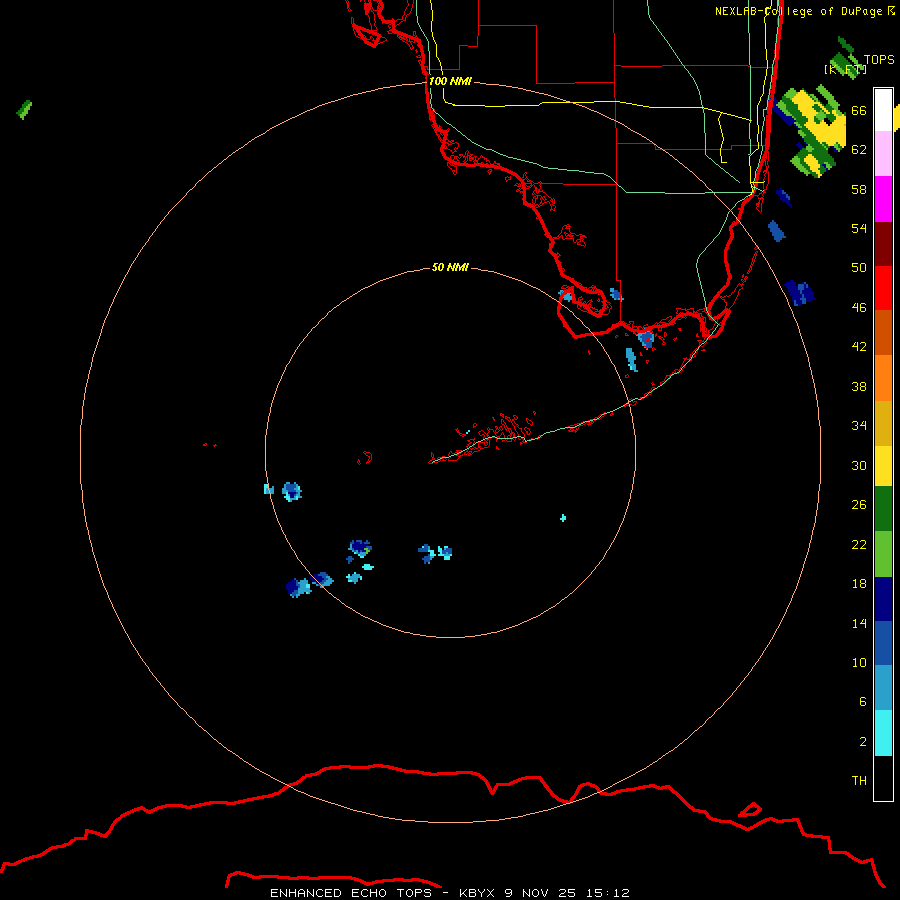The width and height of the screenshot is (900, 900).
Task: Click the KBYX radar site identifier
Action: click(476, 893)
